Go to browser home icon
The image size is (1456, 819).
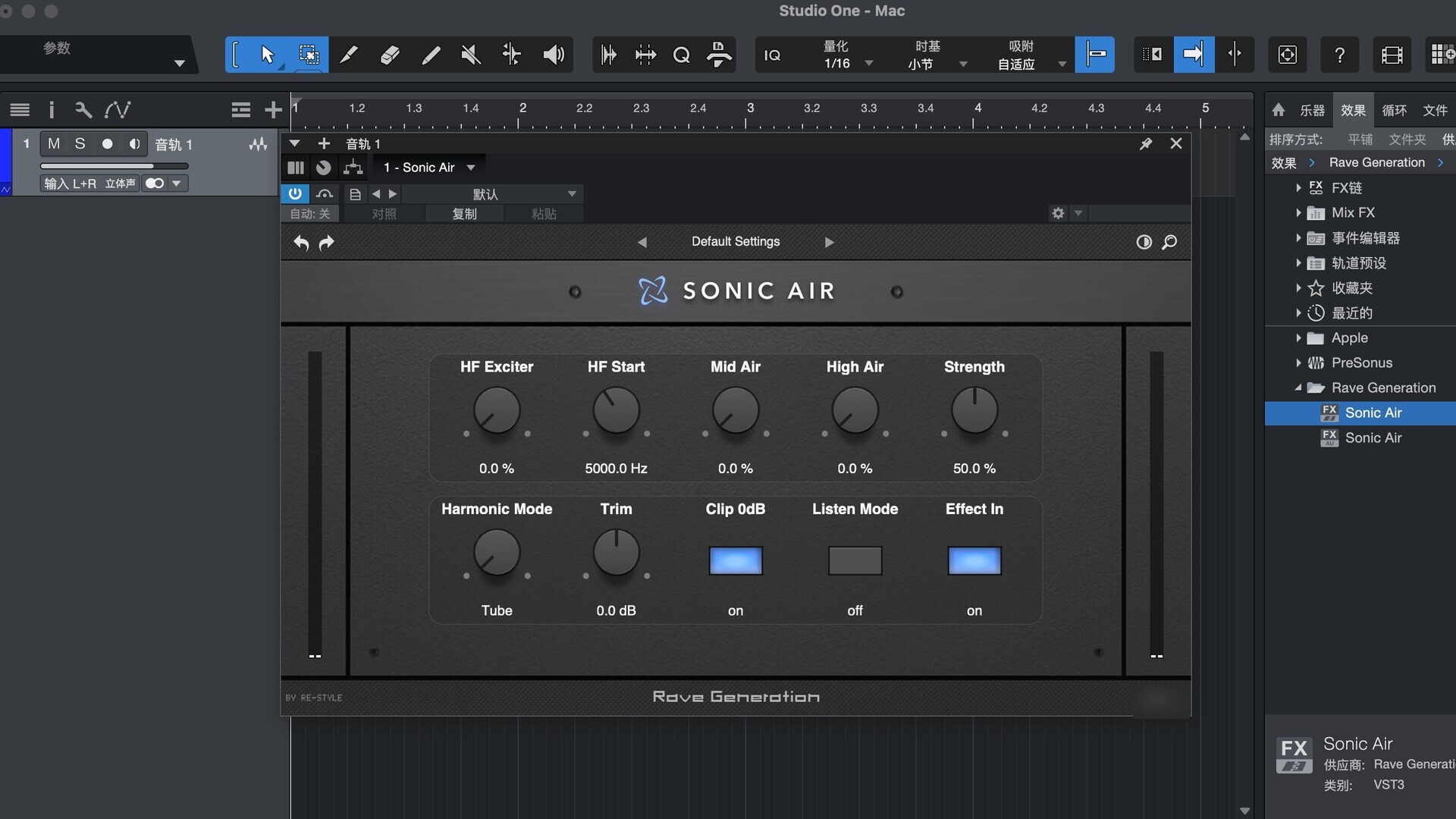1279,110
